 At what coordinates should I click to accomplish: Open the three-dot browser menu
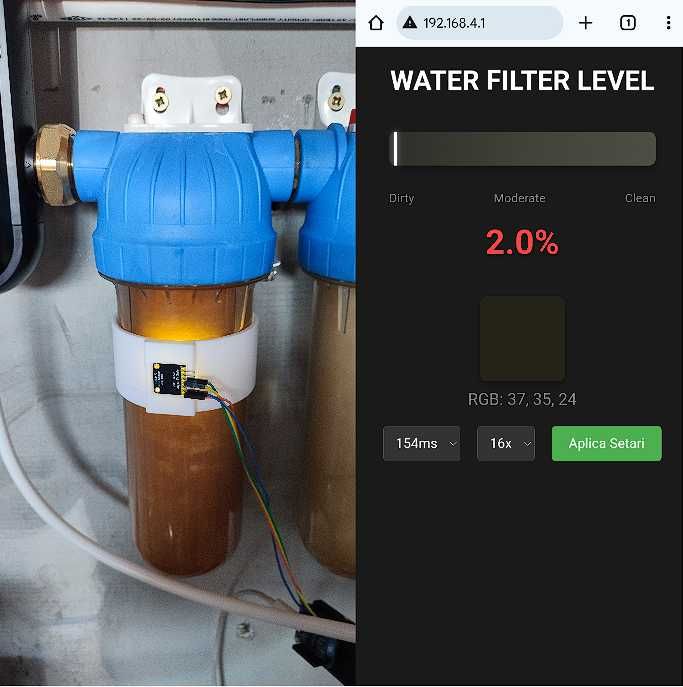[x=668, y=23]
